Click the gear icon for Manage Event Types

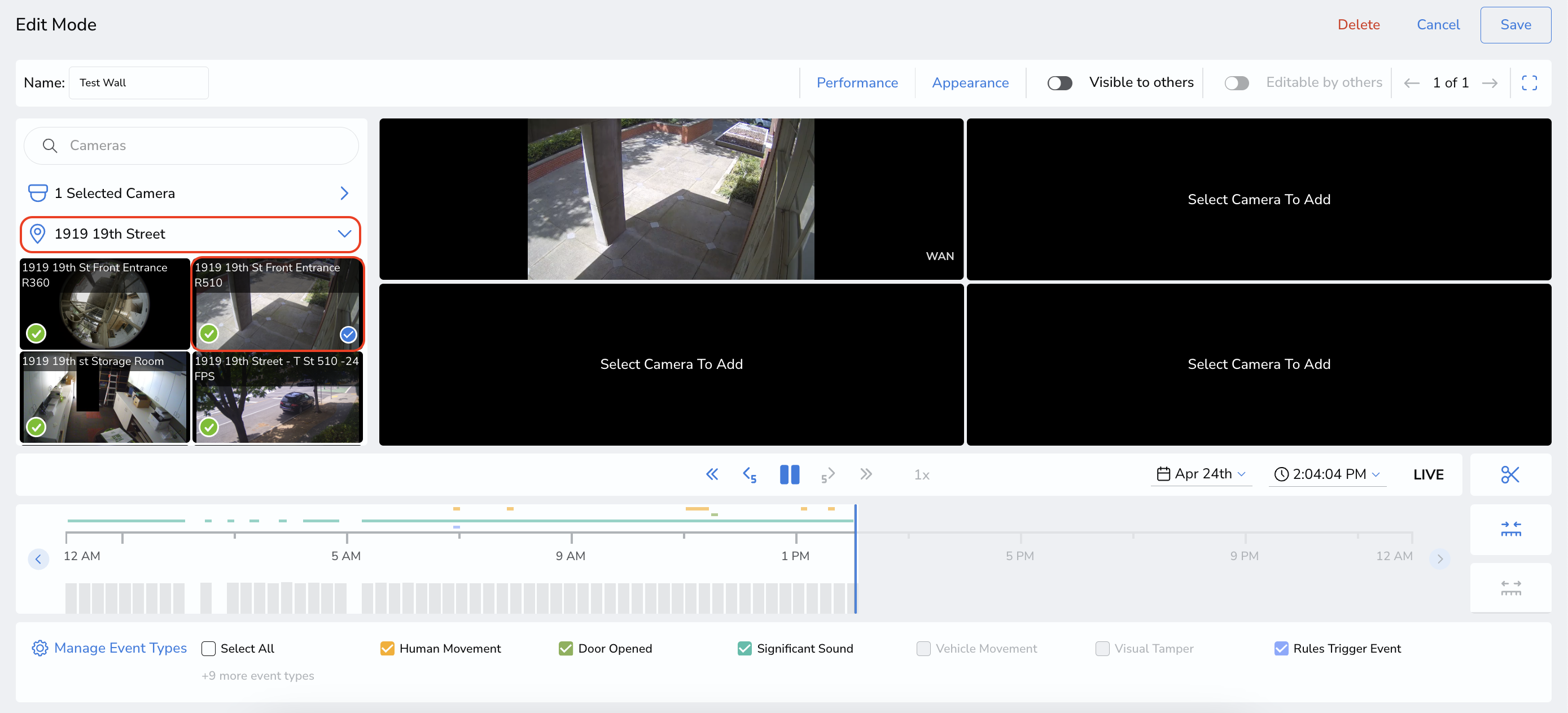coord(40,648)
